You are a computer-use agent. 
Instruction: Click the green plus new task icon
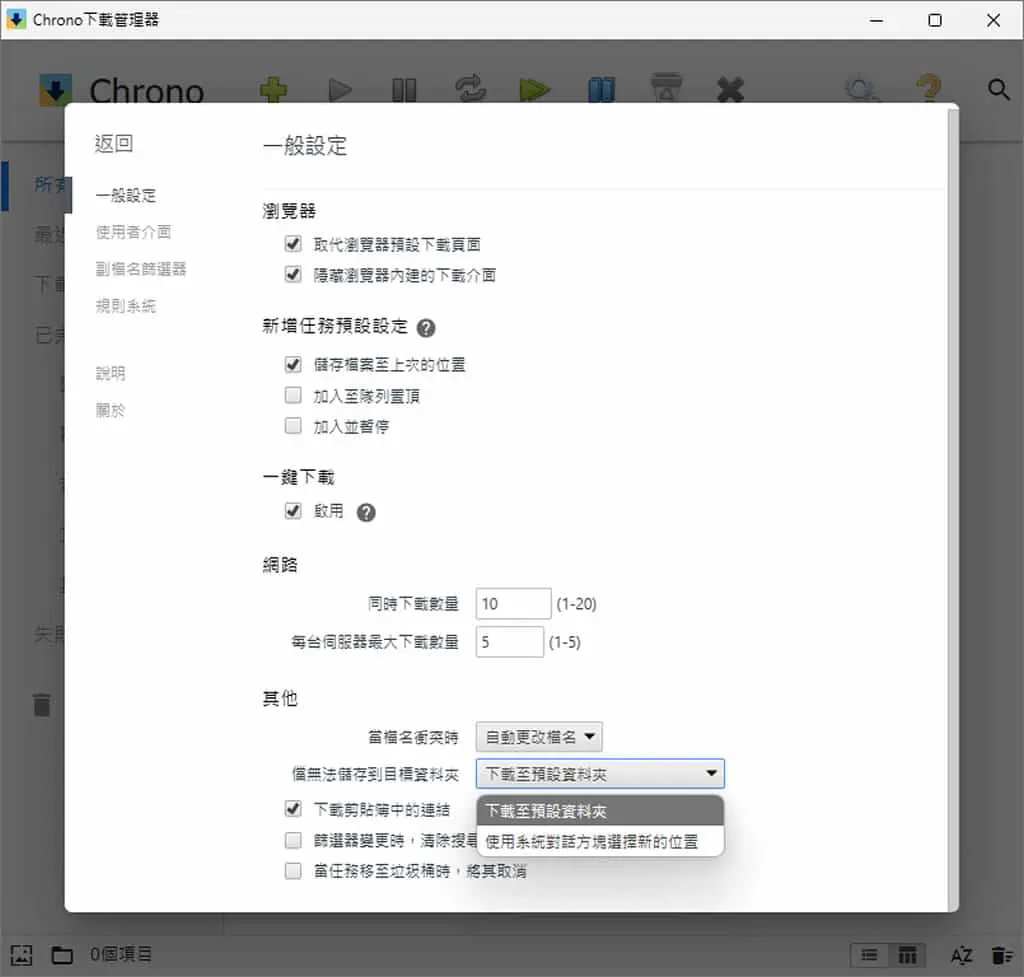click(273, 89)
